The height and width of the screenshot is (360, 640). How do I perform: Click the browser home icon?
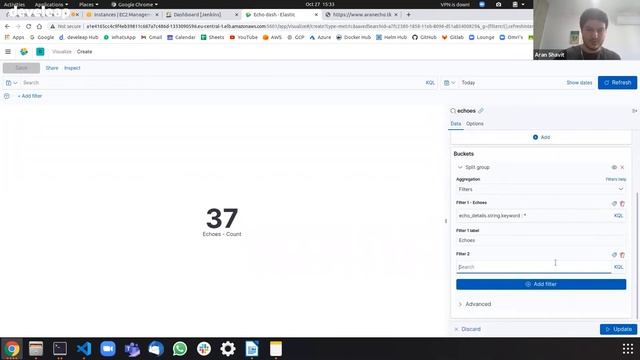pos(39,27)
